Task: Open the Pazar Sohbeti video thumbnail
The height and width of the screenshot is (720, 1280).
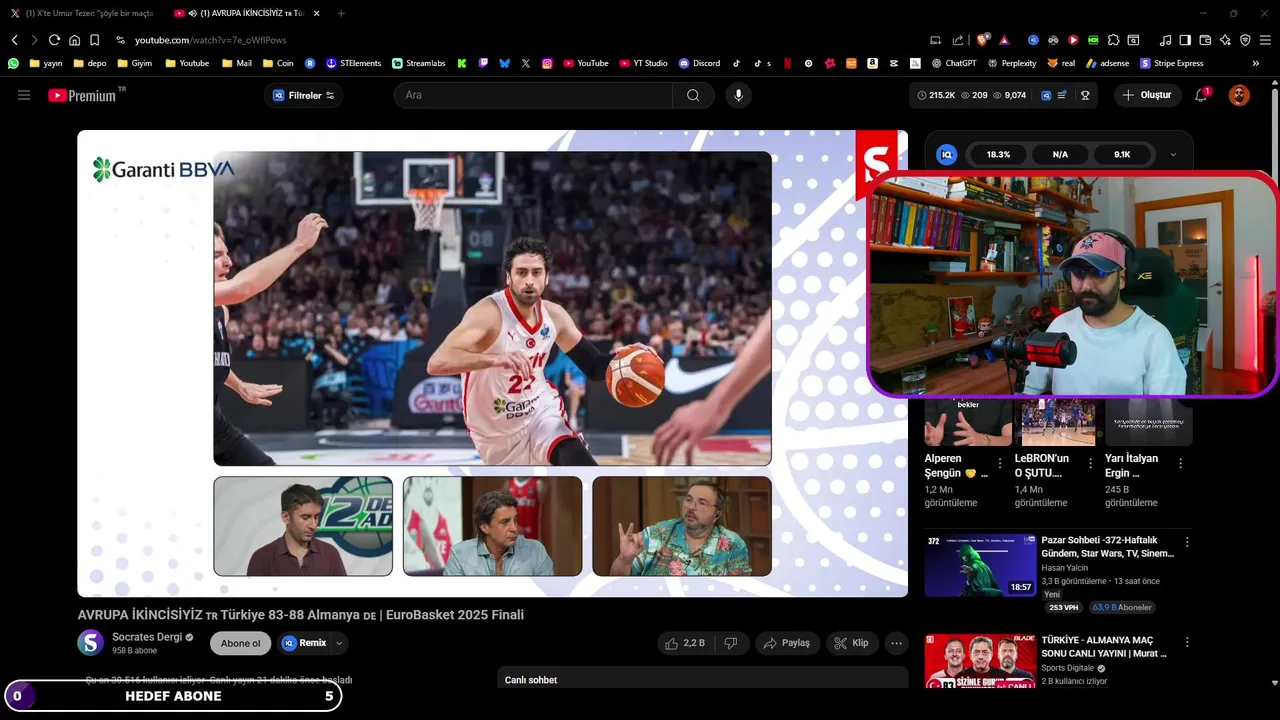Action: pos(979,566)
